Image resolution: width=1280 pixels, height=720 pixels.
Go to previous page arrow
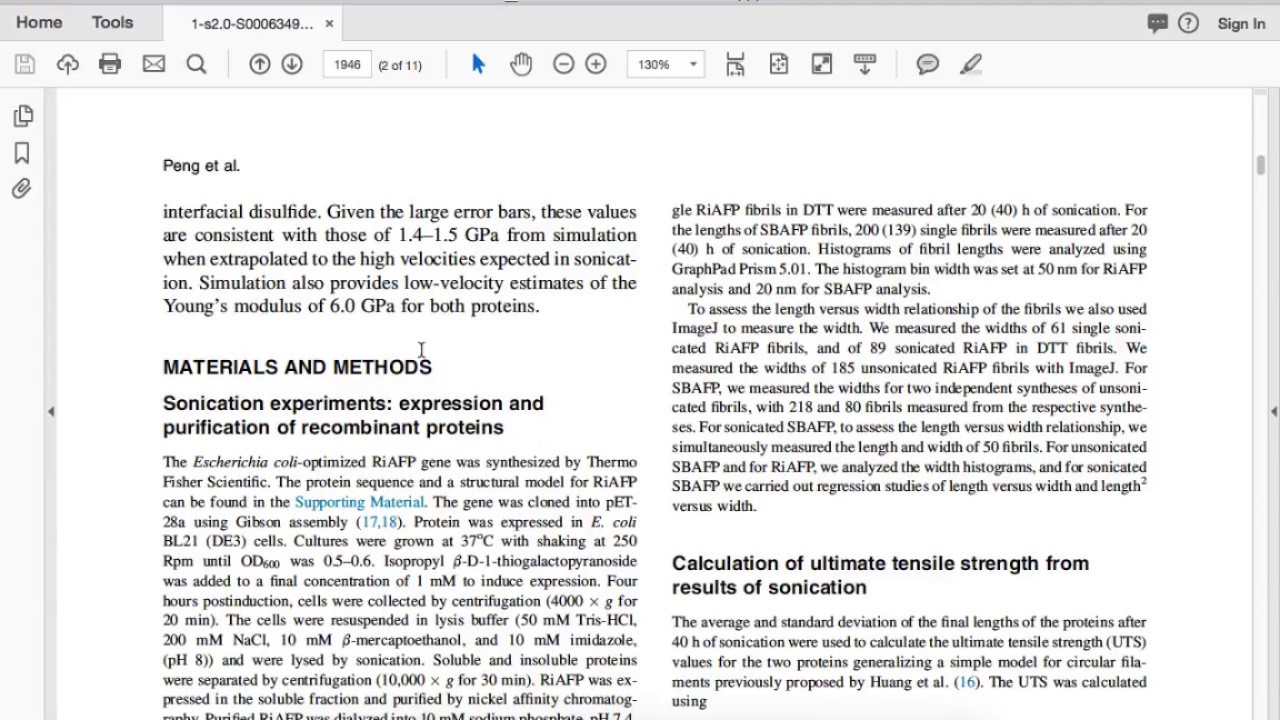tap(260, 64)
